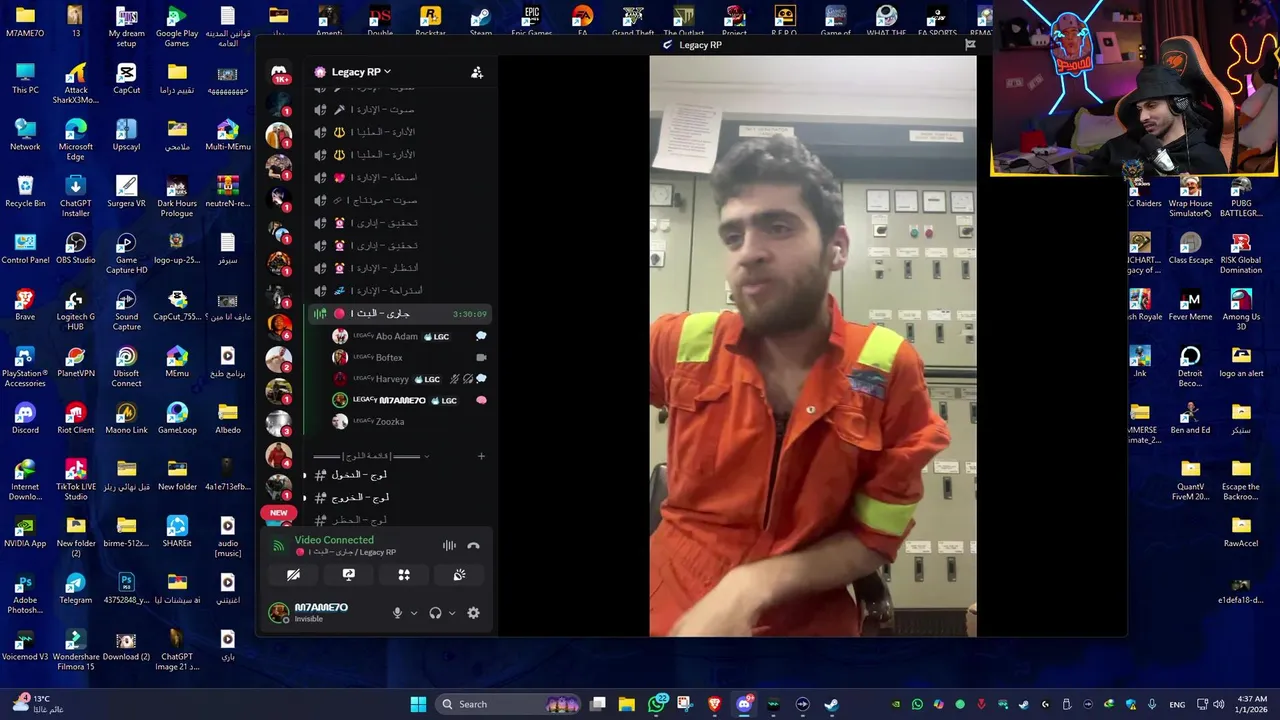Open Google Play Games desktop shortcut
This screenshot has width=1280, height=720.
click(x=177, y=26)
